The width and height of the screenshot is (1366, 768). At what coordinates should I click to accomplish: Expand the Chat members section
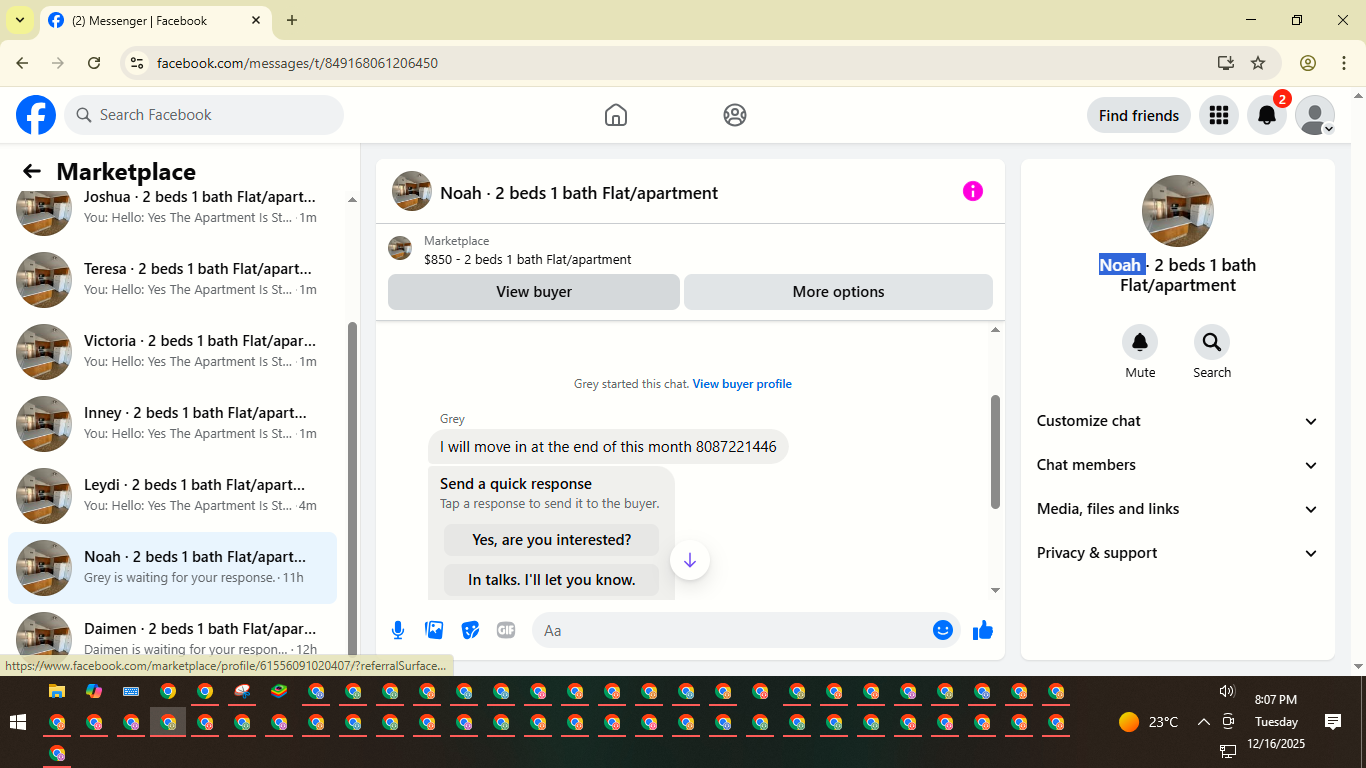tap(1178, 465)
